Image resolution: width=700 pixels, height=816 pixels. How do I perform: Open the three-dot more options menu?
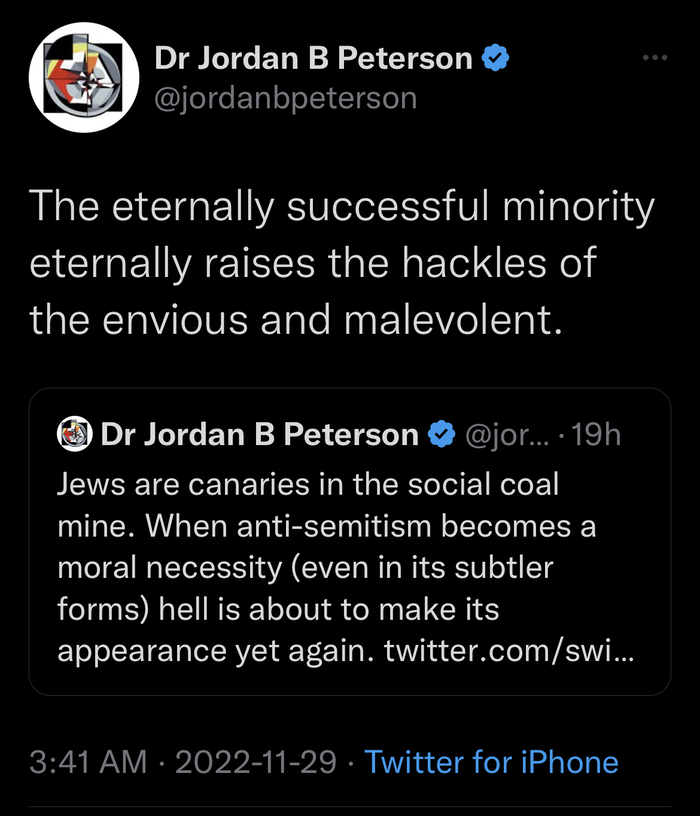click(x=655, y=58)
